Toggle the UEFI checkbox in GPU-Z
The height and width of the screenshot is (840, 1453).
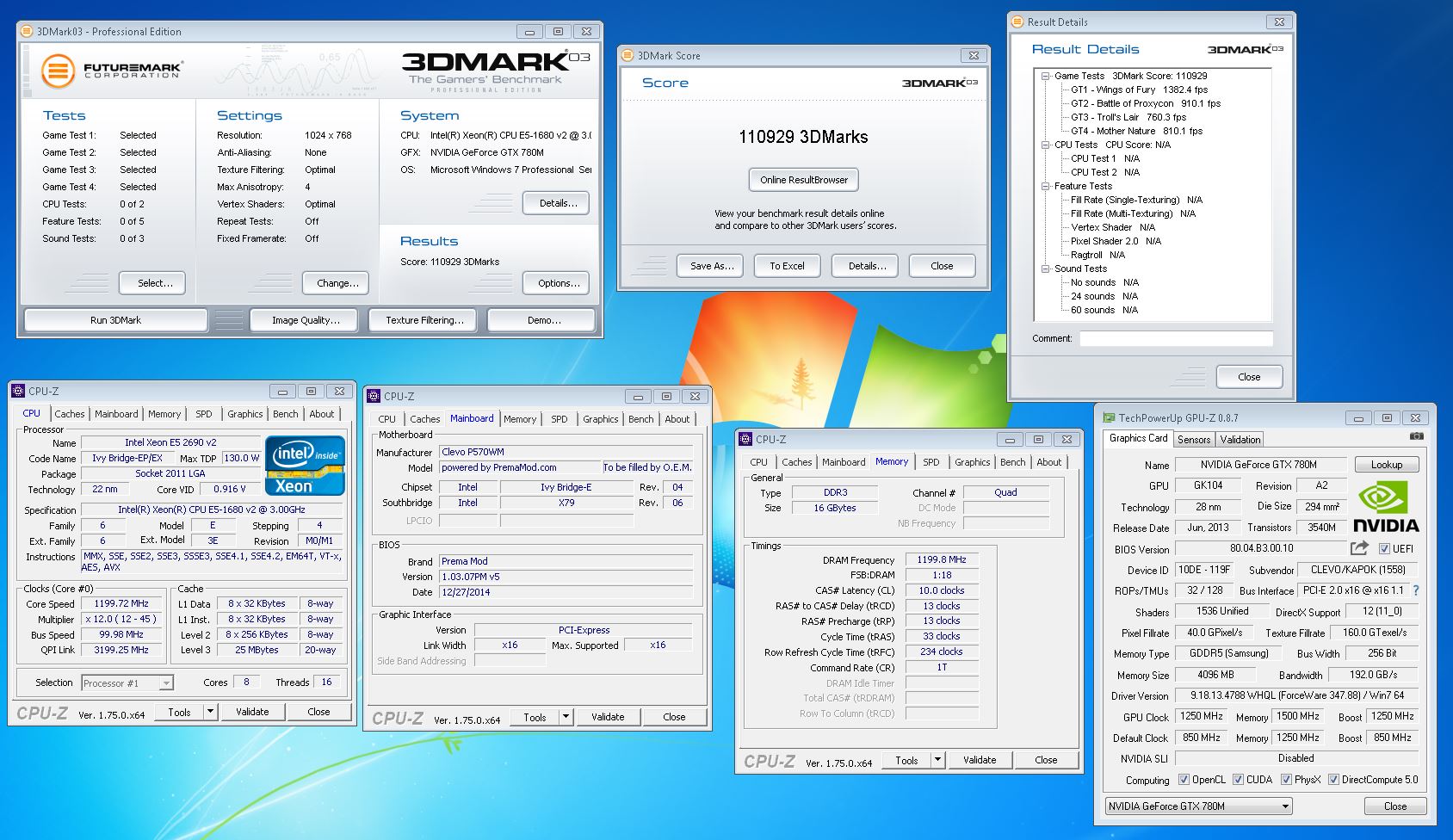[x=1384, y=548]
